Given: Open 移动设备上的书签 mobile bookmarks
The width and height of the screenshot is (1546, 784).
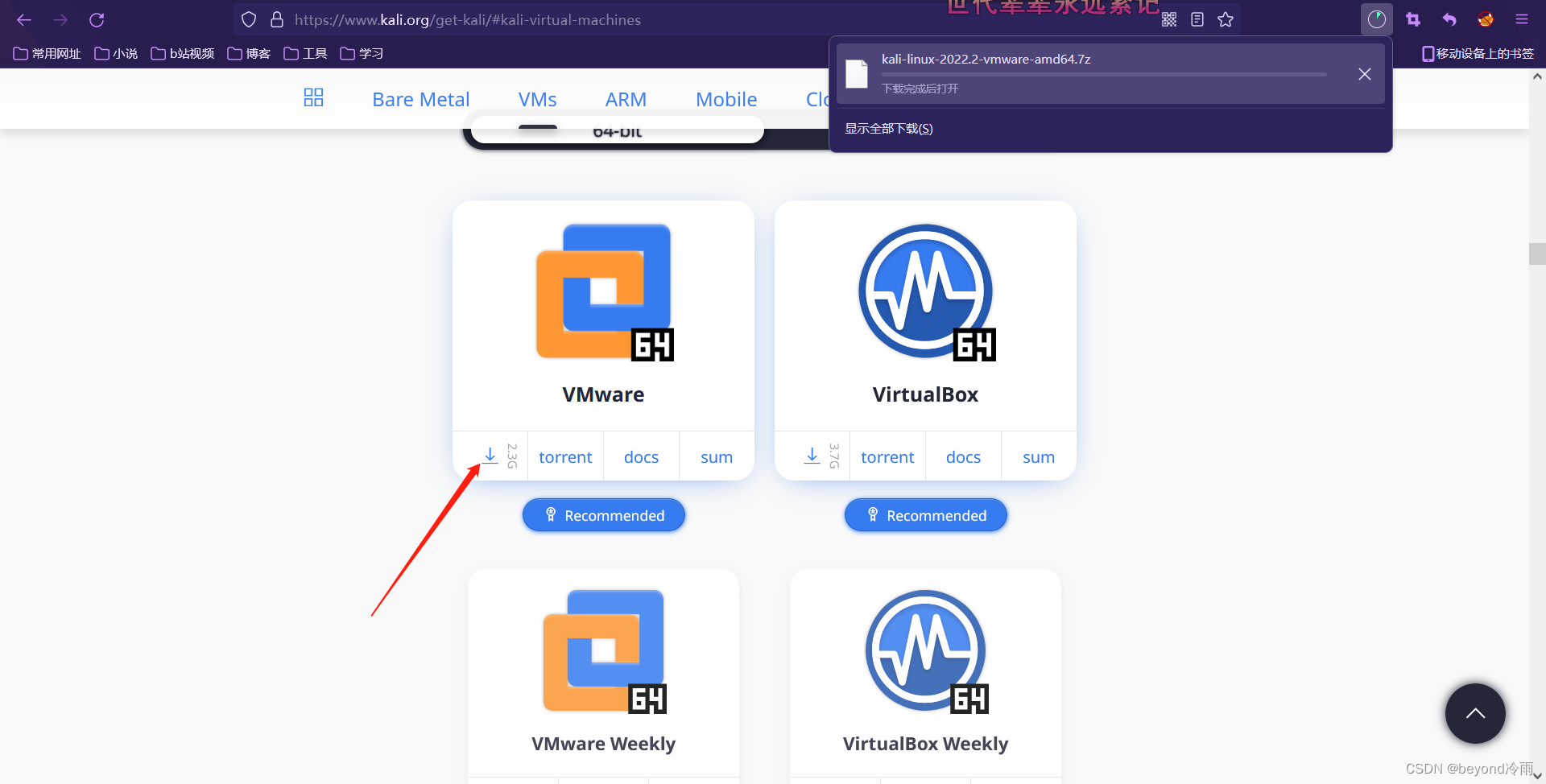Looking at the screenshot, I should pyautogui.click(x=1478, y=54).
